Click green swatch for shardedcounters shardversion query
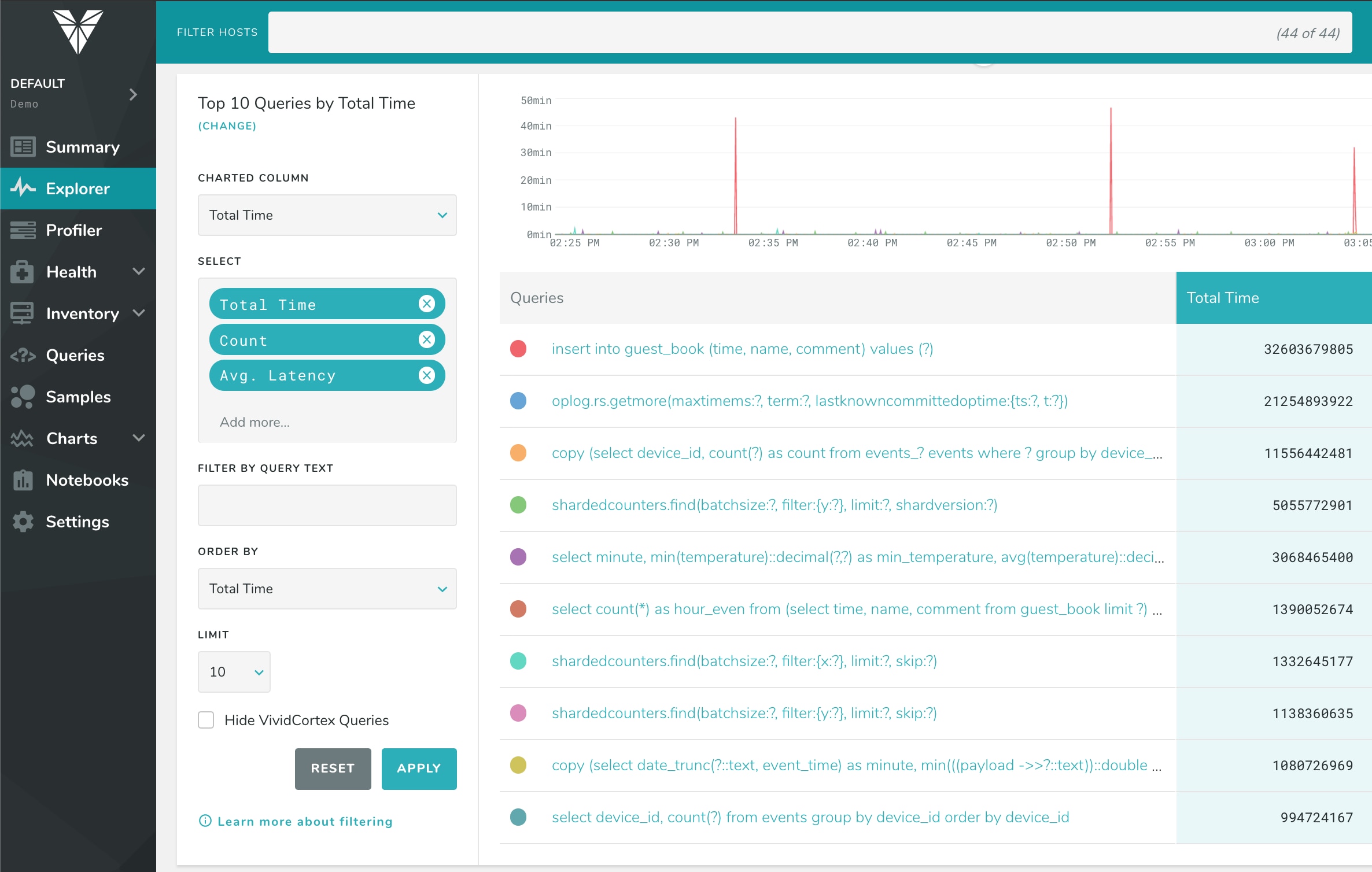 tap(518, 505)
